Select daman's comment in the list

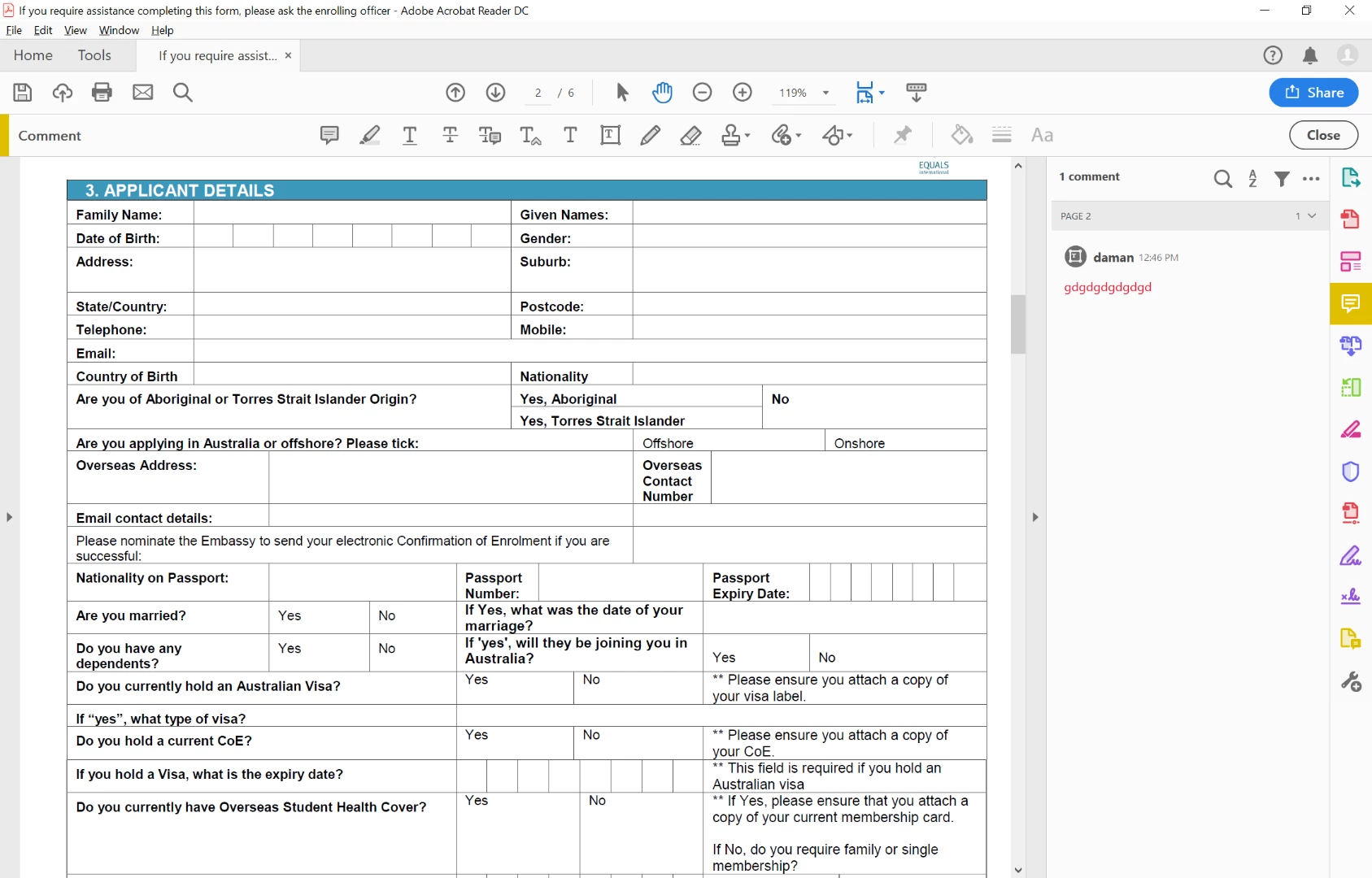1188,272
